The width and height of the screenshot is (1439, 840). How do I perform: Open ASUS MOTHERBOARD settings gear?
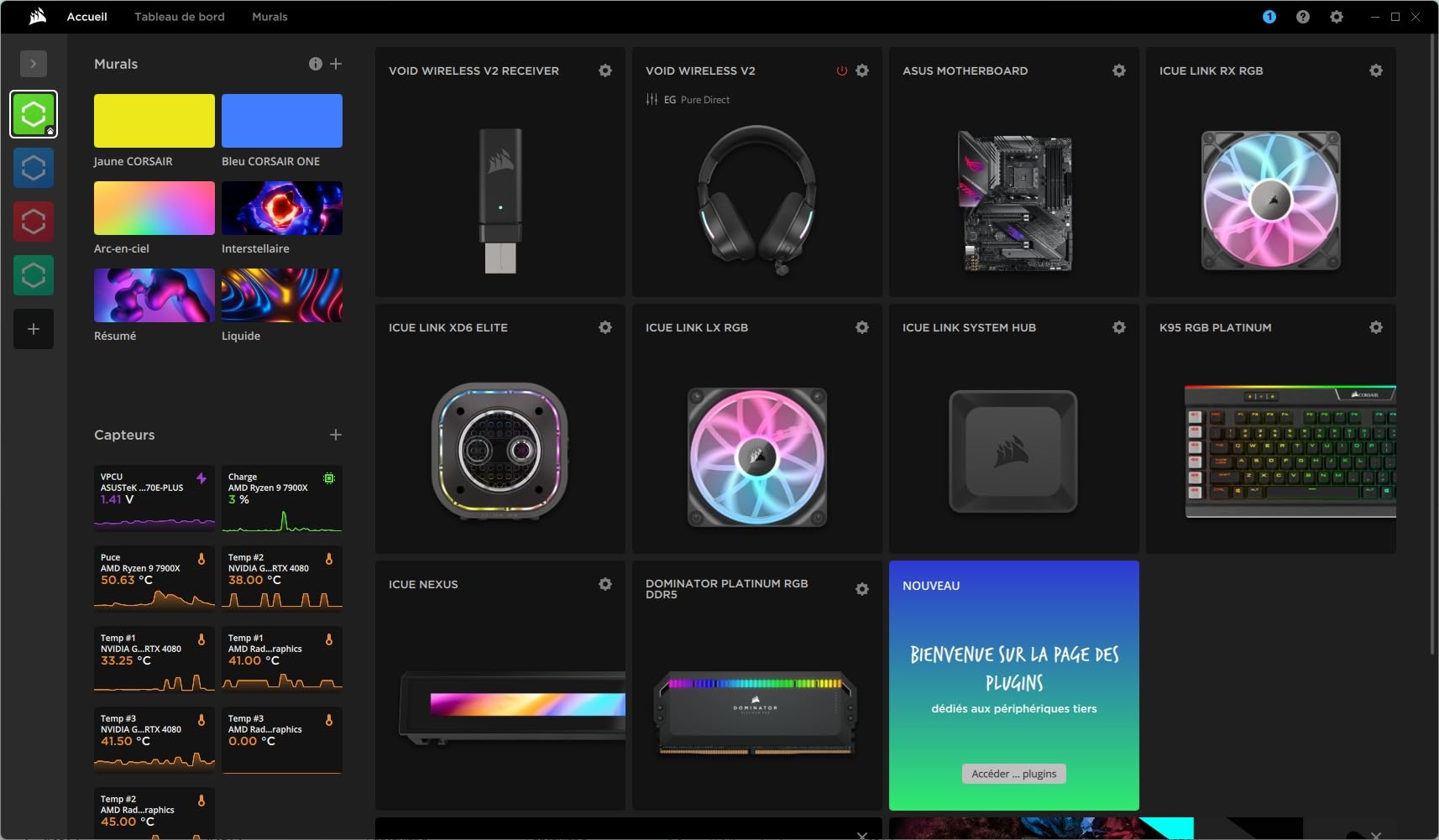click(x=1119, y=70)
